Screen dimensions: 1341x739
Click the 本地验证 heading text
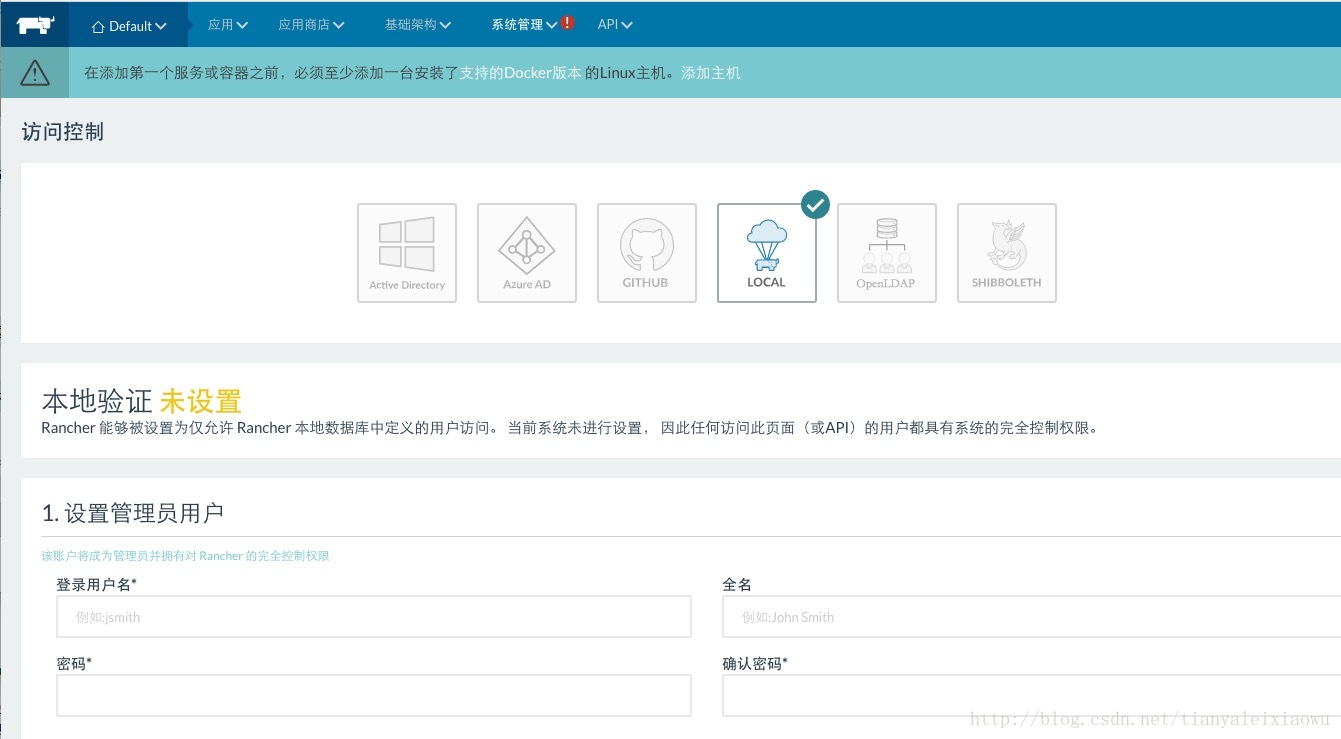point(97,402)
